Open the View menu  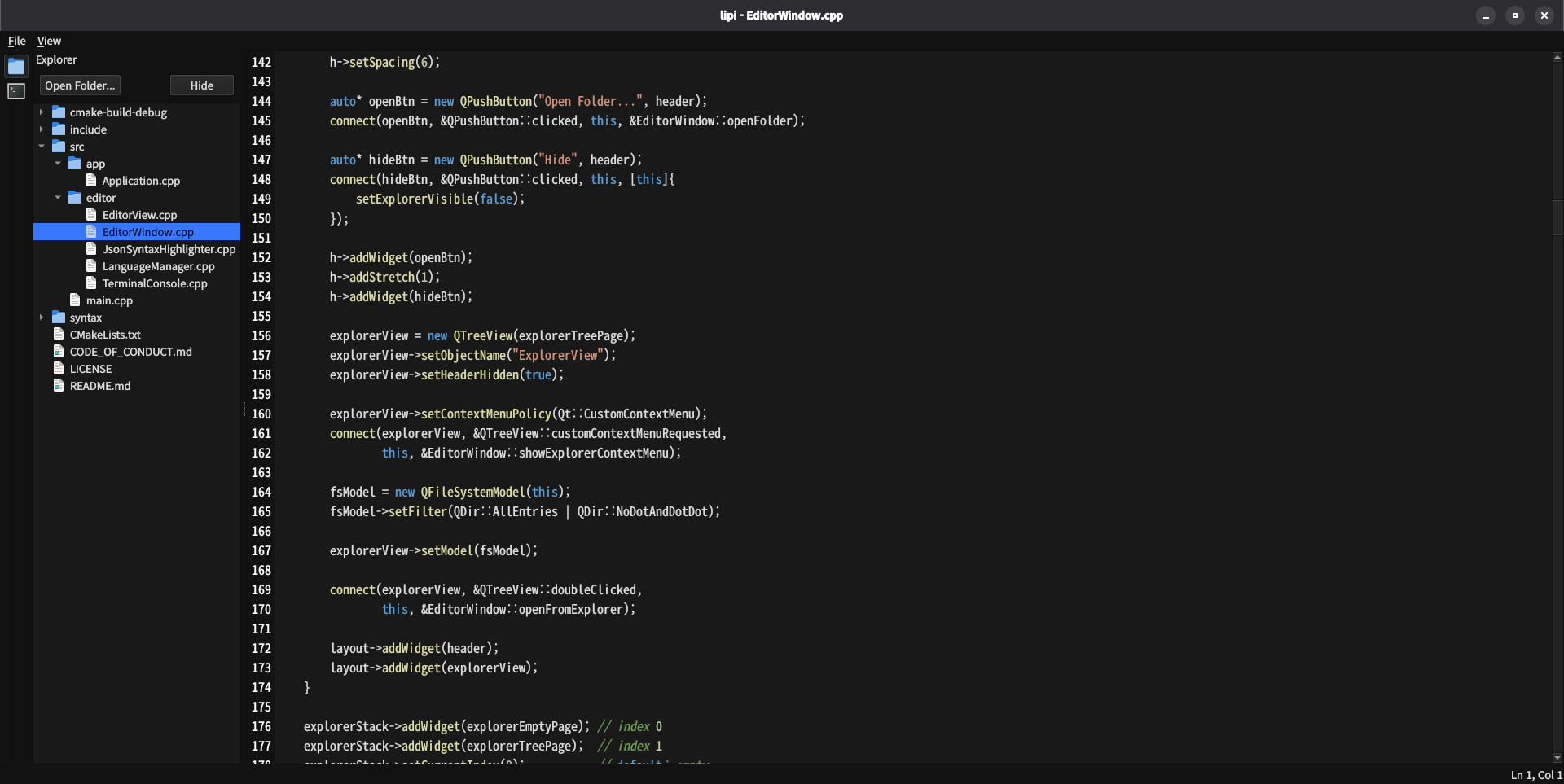tap(49, 41)
